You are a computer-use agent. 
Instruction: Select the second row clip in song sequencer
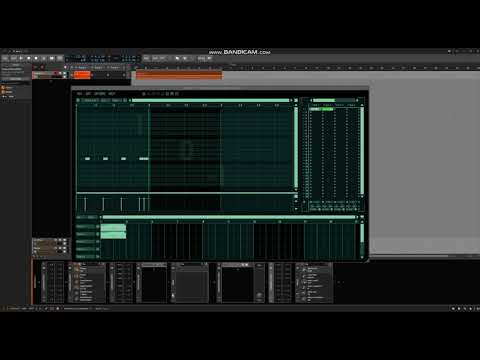pos(113,235)
